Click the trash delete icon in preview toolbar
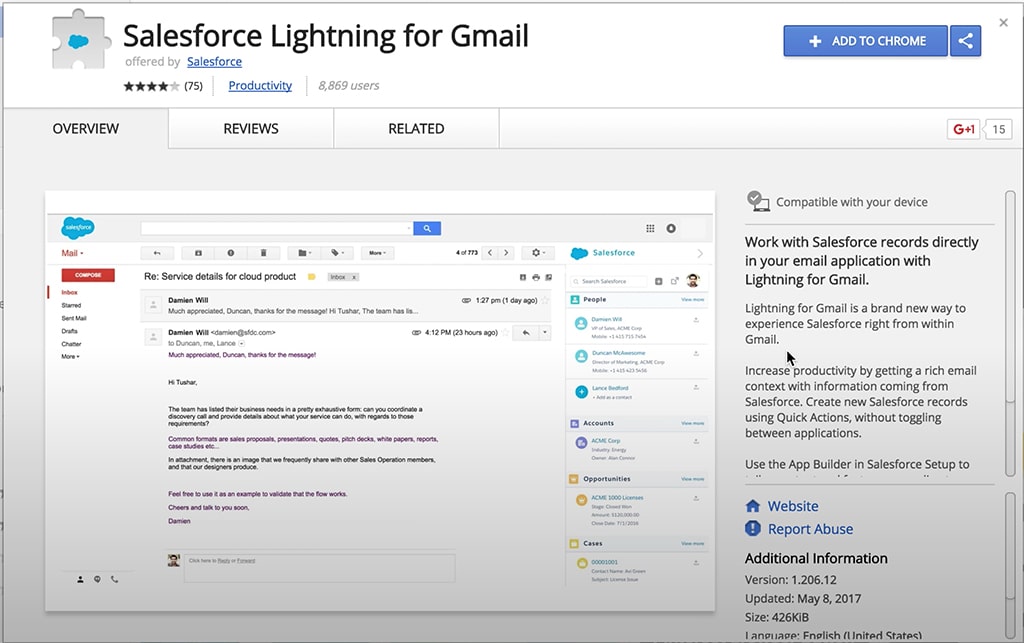The height and width of the screenshot is (643, 1024). point(263,253)
